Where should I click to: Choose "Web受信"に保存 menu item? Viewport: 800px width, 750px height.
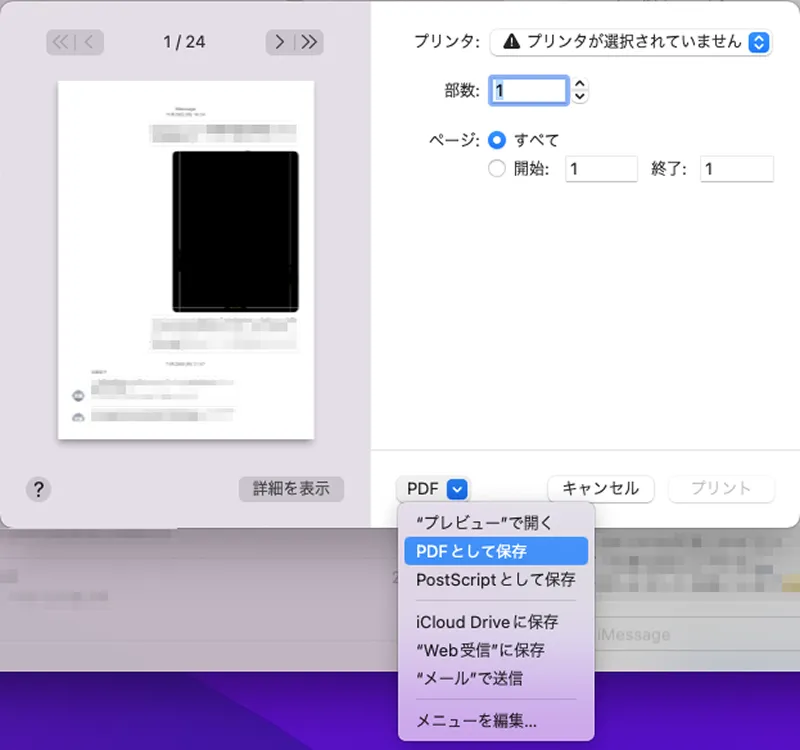click(496, 650)
